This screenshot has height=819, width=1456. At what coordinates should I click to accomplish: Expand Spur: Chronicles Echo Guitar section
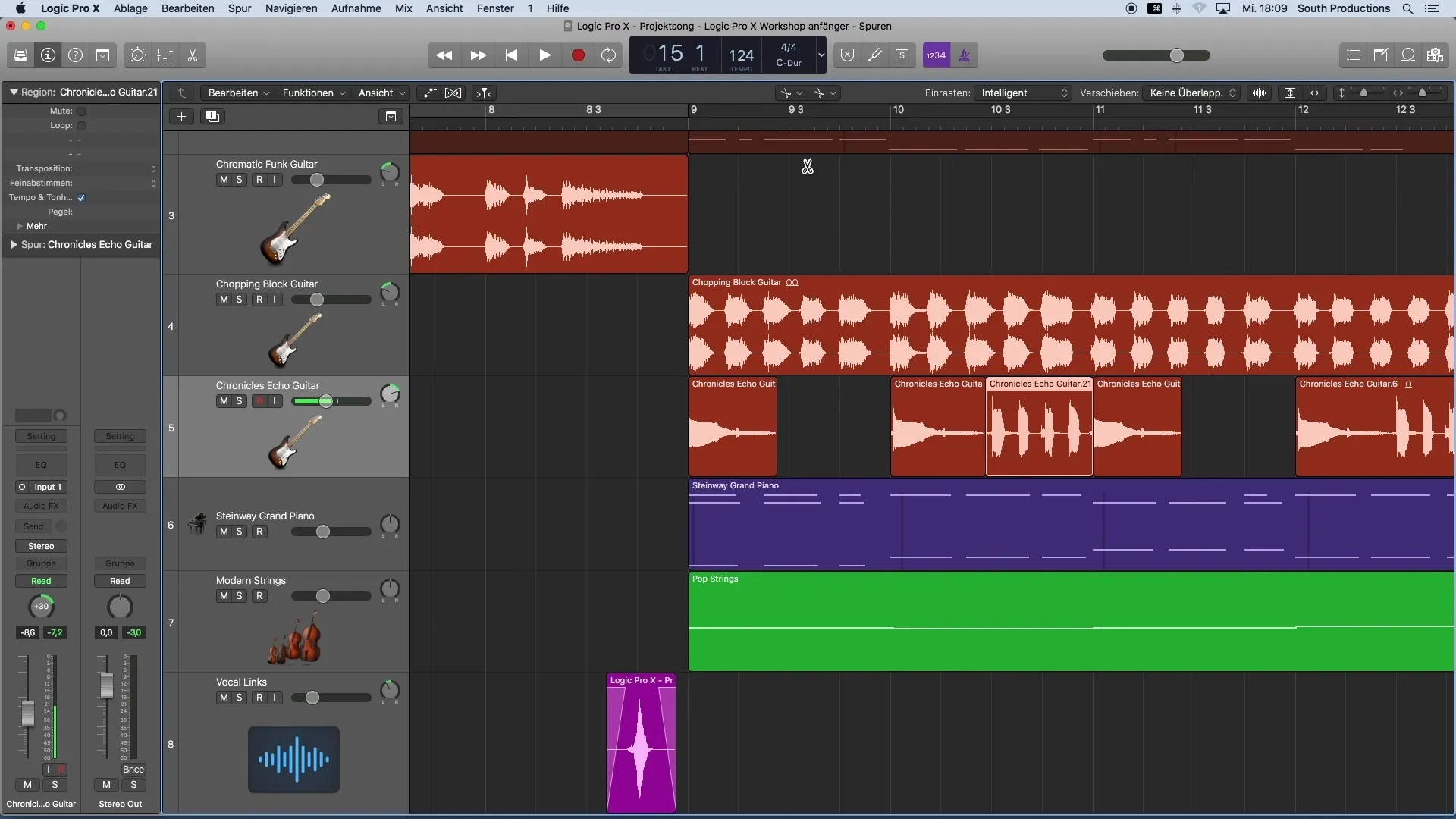pos(14,245)
